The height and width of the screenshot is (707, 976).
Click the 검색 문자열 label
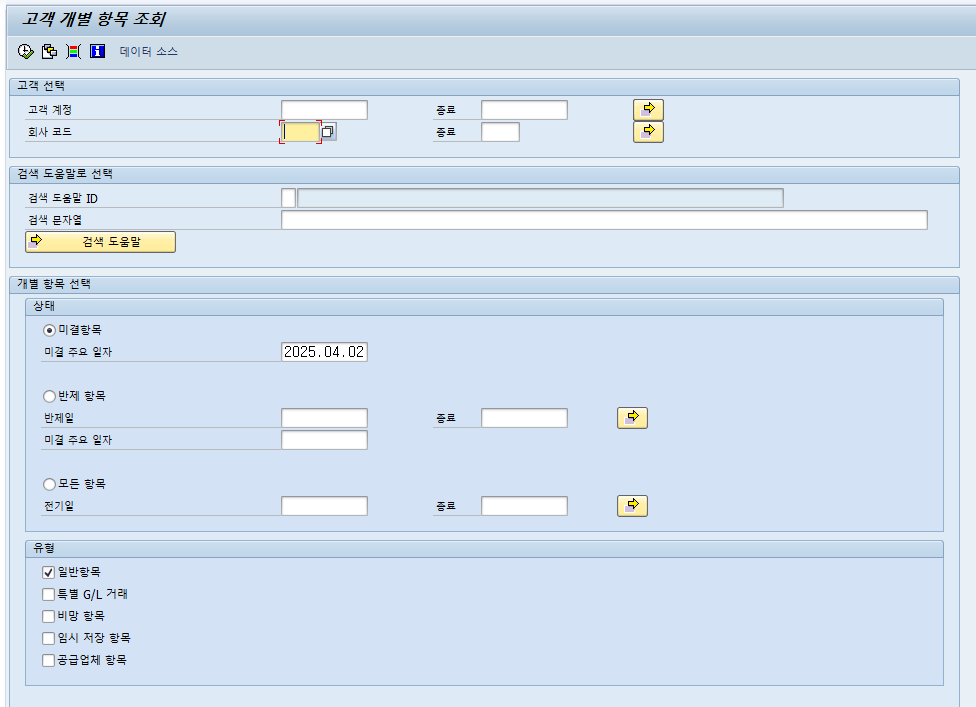(x=55, y=220)
